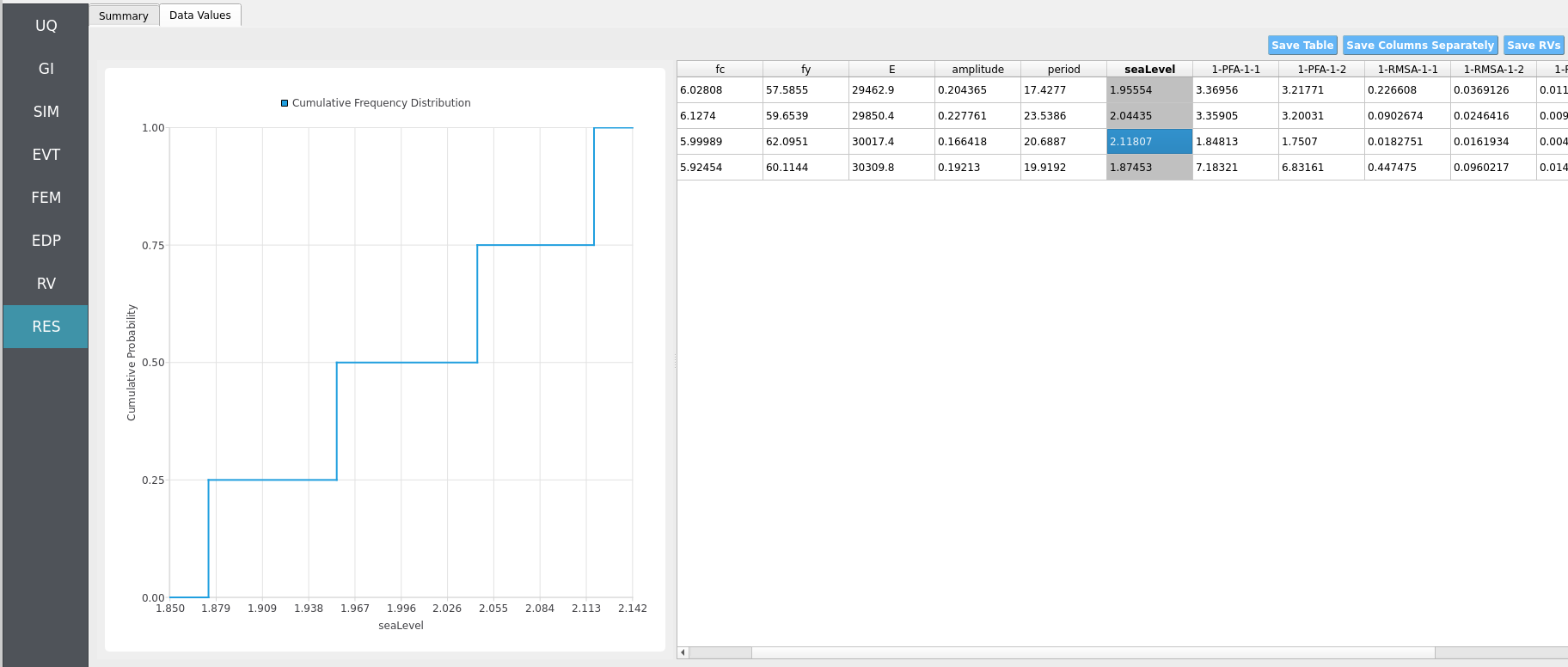The image size is (1568, 667).
Task: Open the EVT sidebar panel
Action: (46, 155)
